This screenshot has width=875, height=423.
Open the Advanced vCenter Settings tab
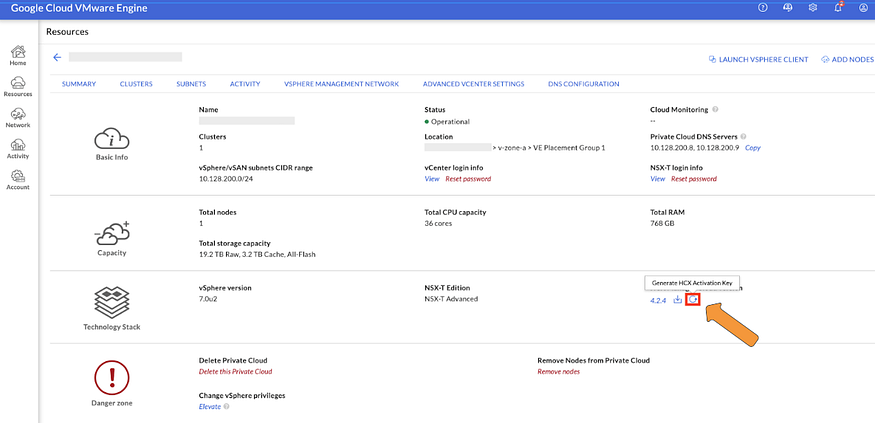tap(473, 84)
